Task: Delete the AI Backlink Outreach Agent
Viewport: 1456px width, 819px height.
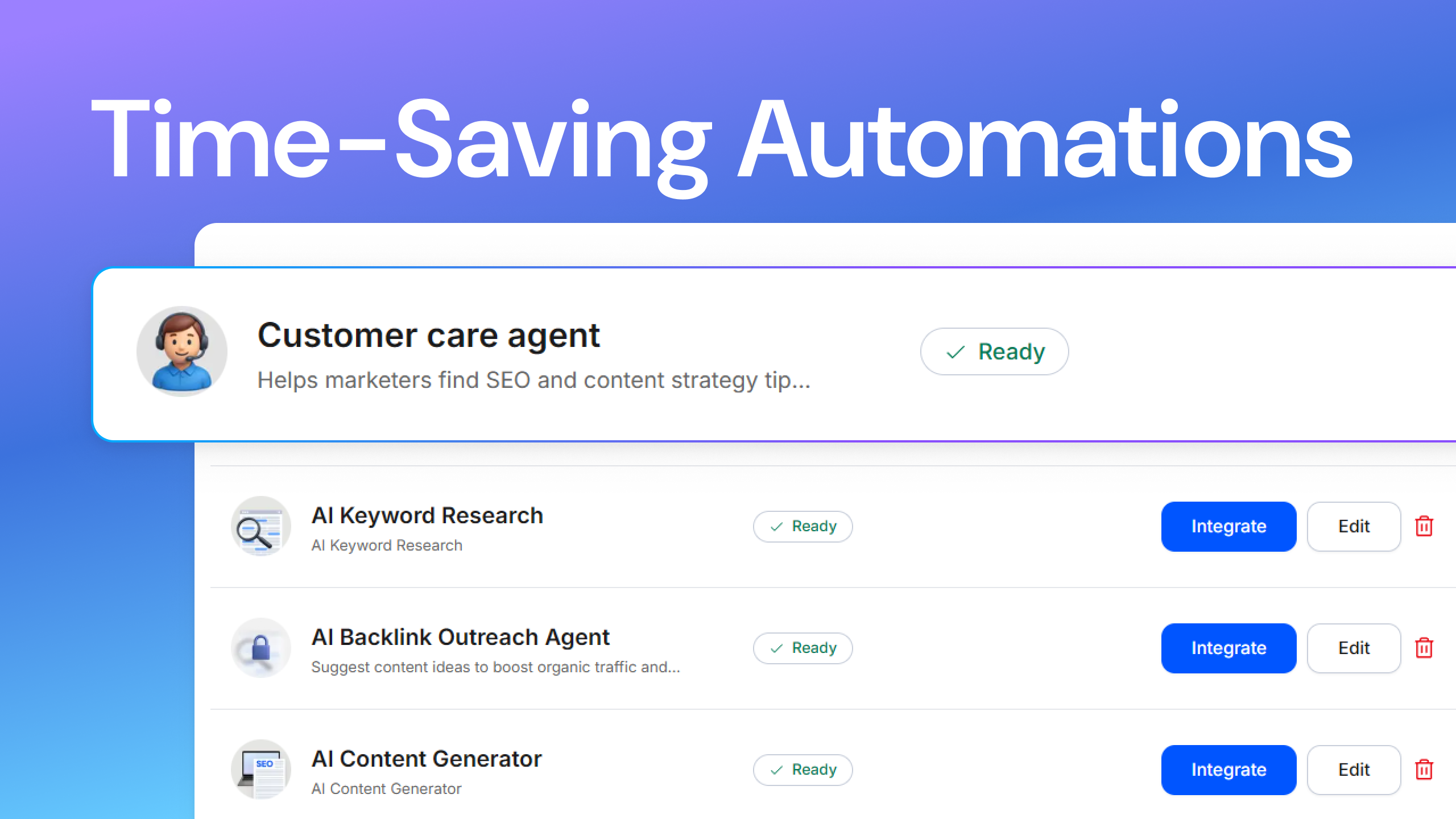Action: pyautogui.click(x=1424, y=648)
